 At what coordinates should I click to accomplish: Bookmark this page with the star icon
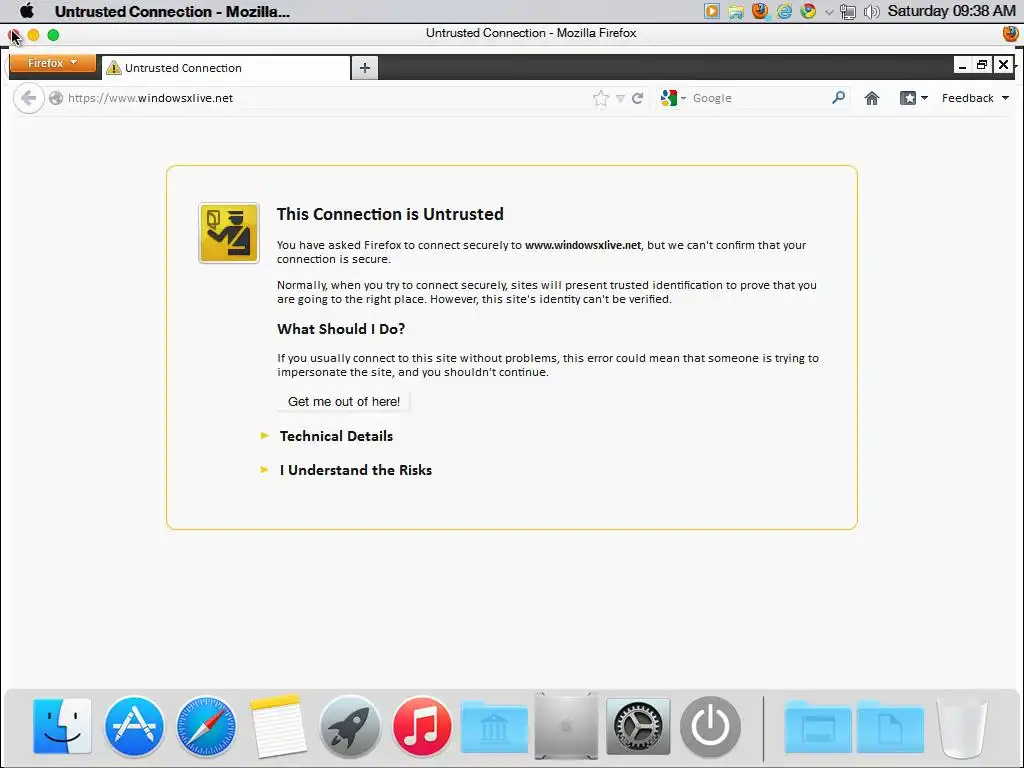pyautogui.click(x=601, y=98)
